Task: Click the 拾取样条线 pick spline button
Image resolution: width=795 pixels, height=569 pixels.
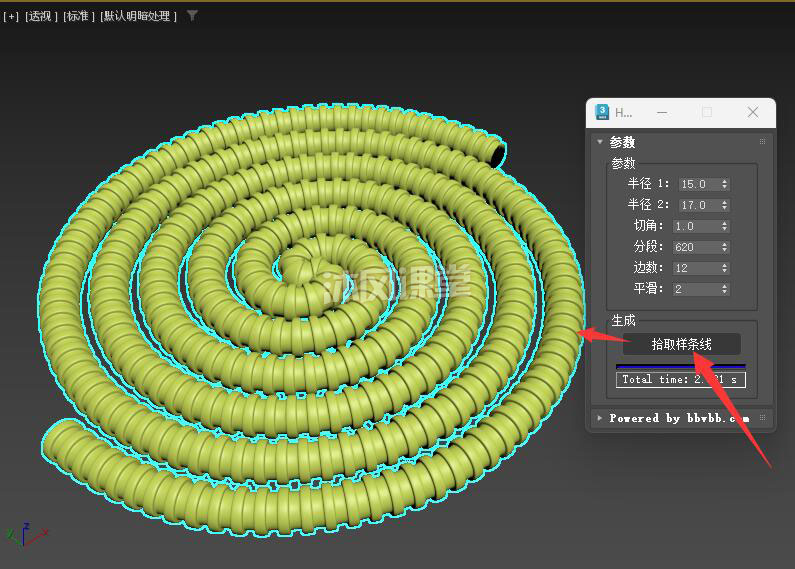Action: [681, 344]
